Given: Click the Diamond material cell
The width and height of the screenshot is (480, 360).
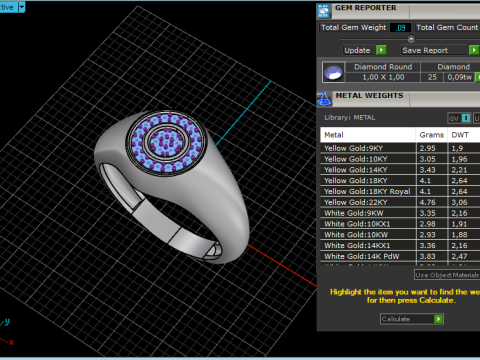Looking at the screenshot, I should 453,67.
